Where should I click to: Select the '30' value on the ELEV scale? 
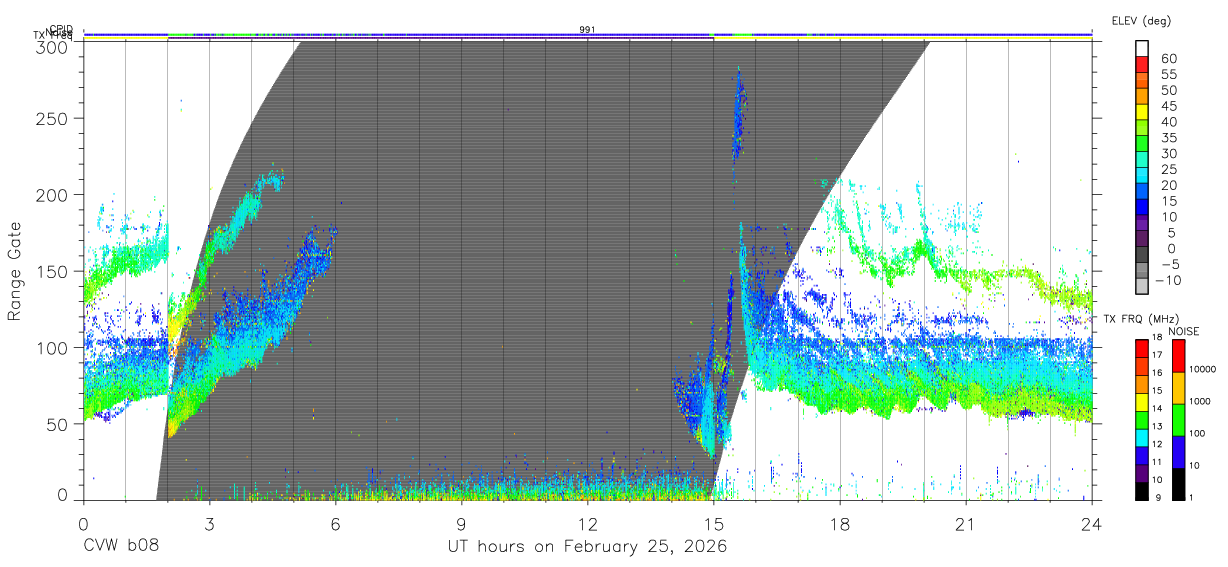point(1168,154)
